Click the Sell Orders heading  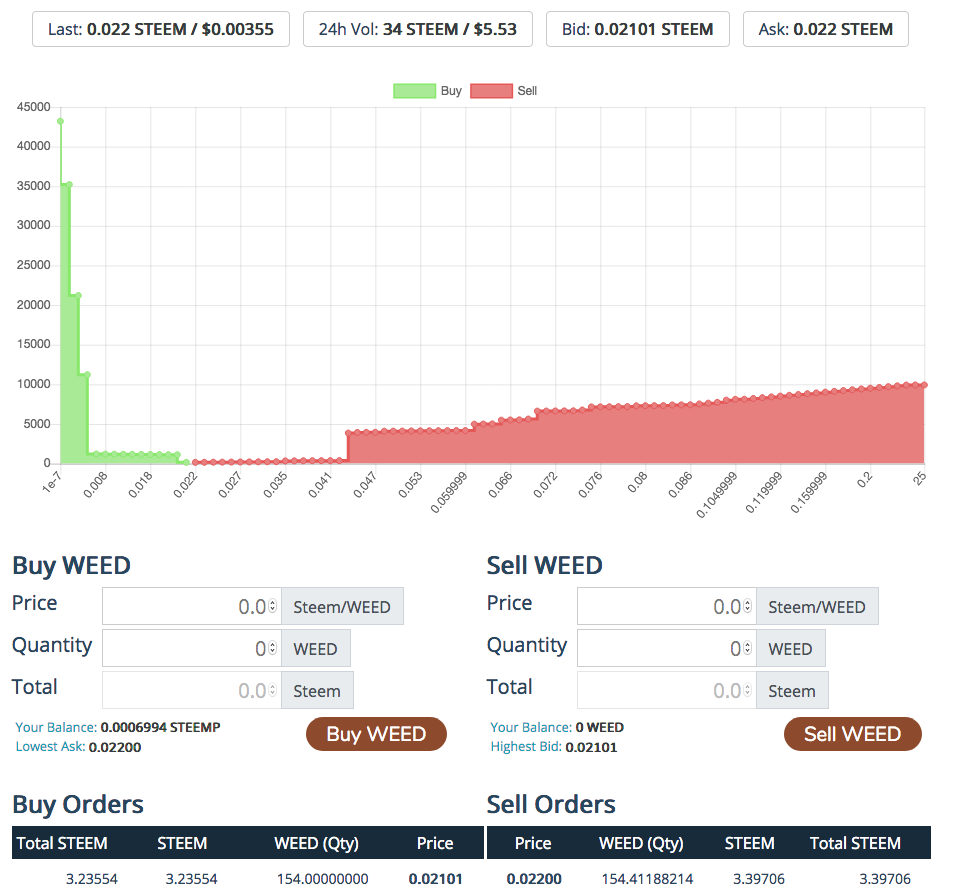point(551,804)
